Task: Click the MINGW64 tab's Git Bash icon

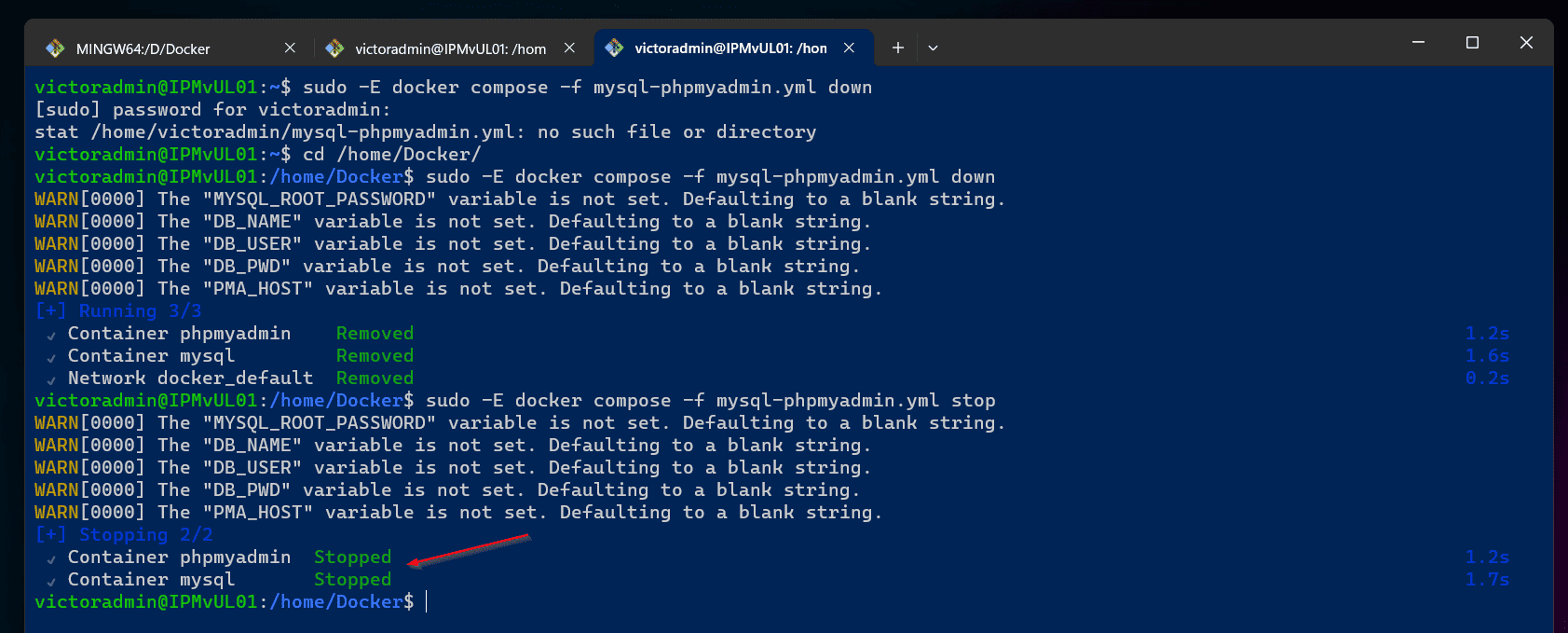Action: 55,48
